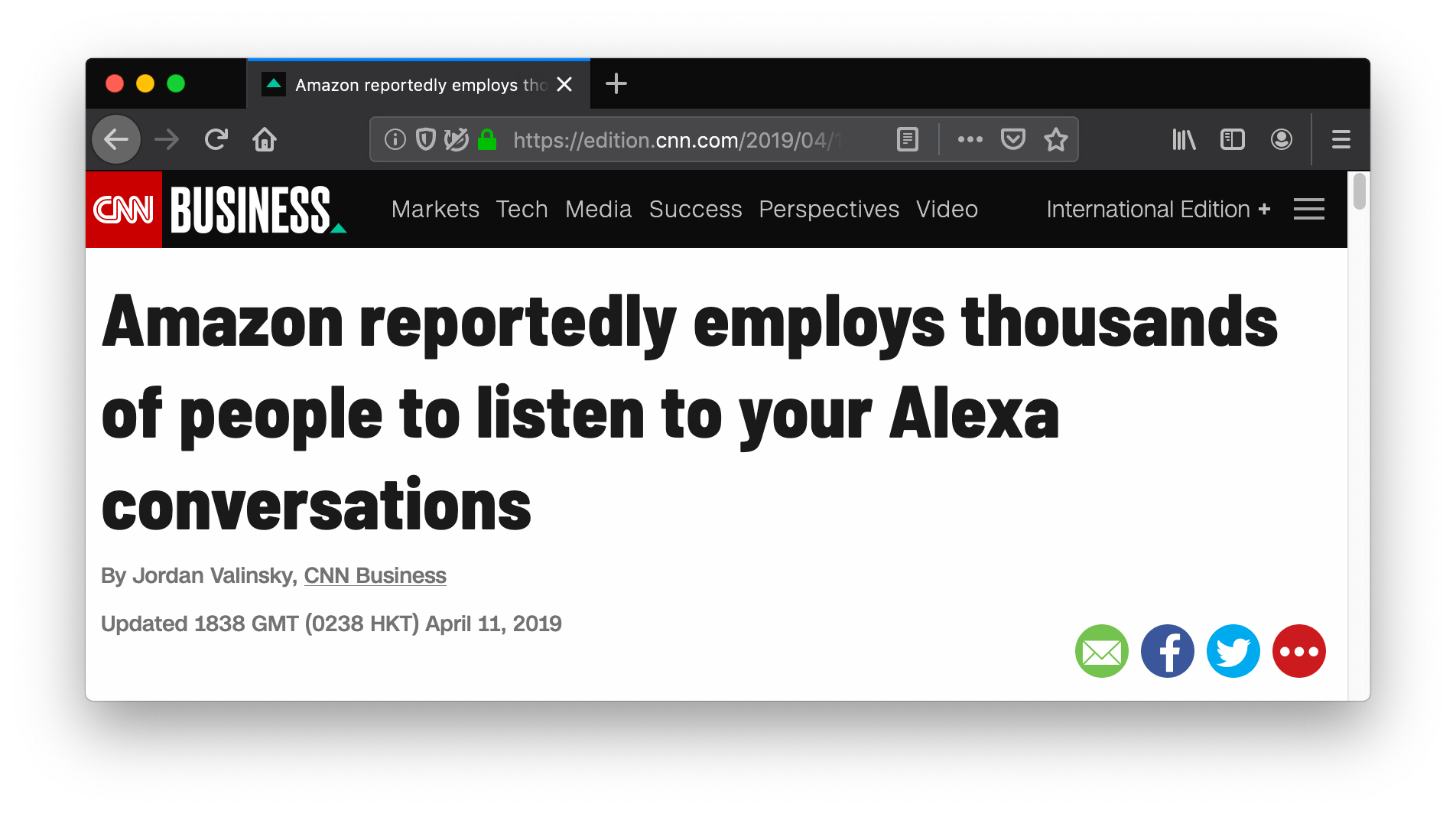Expand International Edition selector
1456x814 pixels.
(1158, 209)
